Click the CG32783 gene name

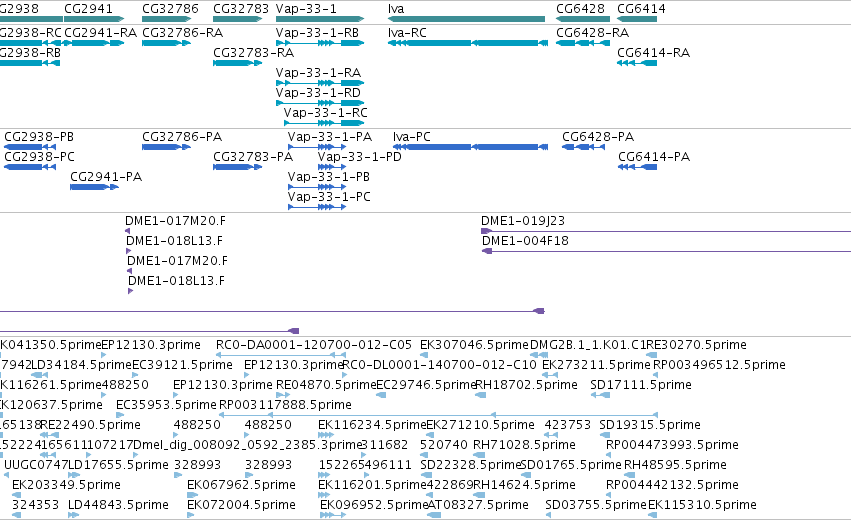pyautogui.click(x=241, y=9)
